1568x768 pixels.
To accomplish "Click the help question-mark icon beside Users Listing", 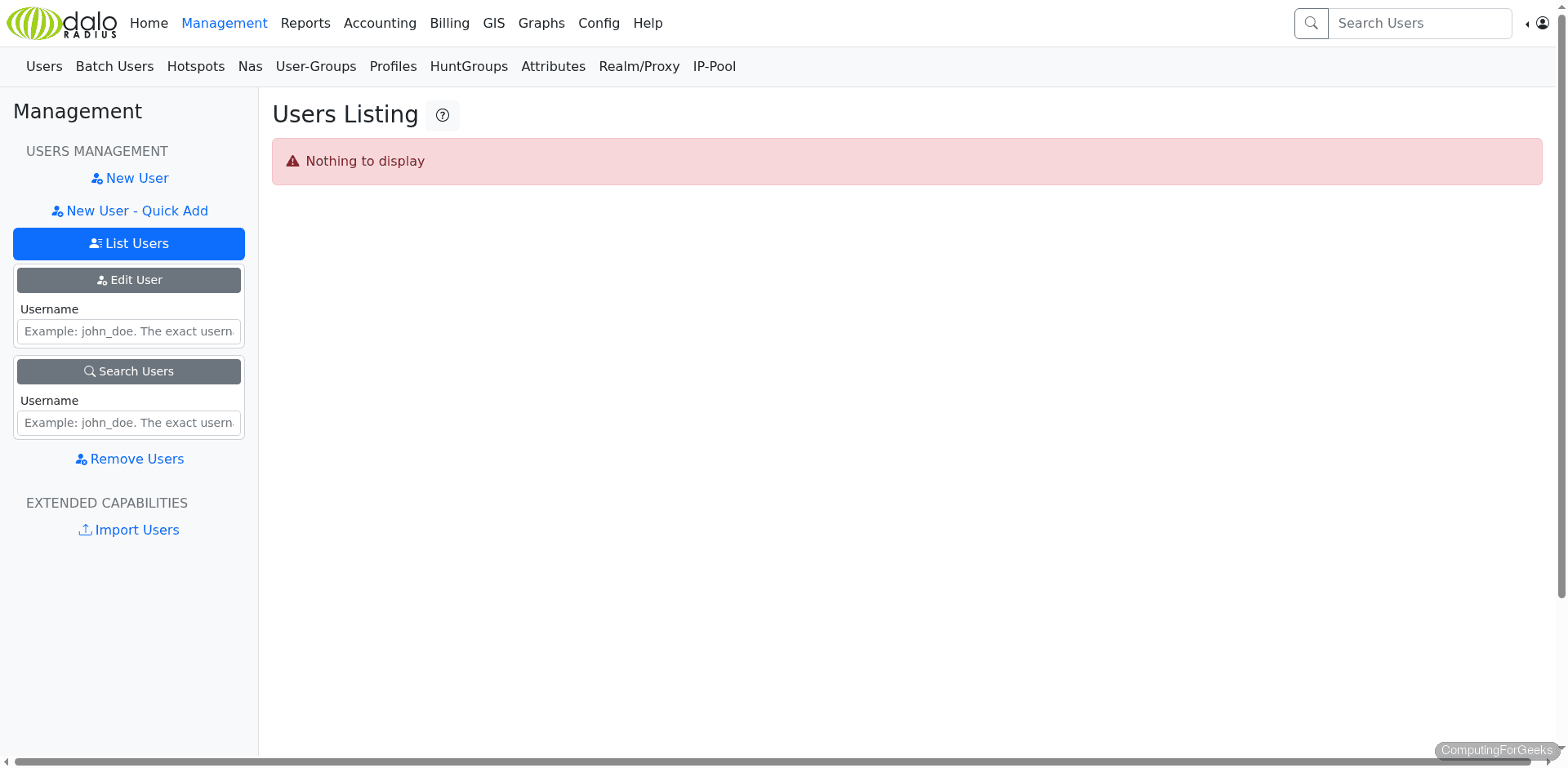I will (x=443, y=116).
